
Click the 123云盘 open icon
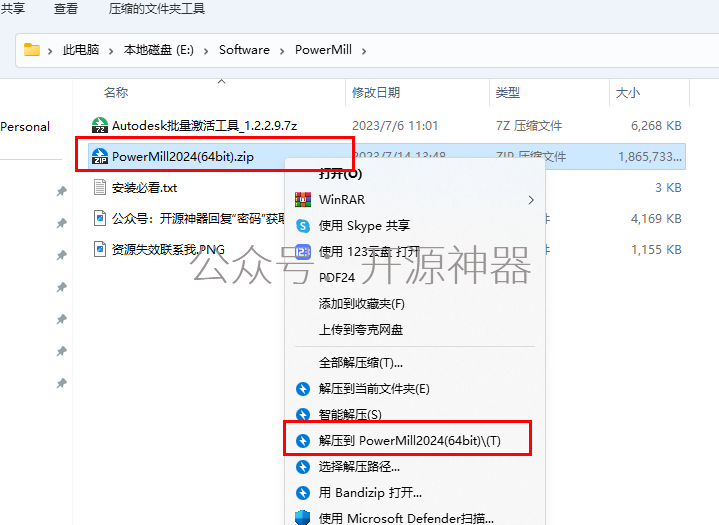(303, 252)
